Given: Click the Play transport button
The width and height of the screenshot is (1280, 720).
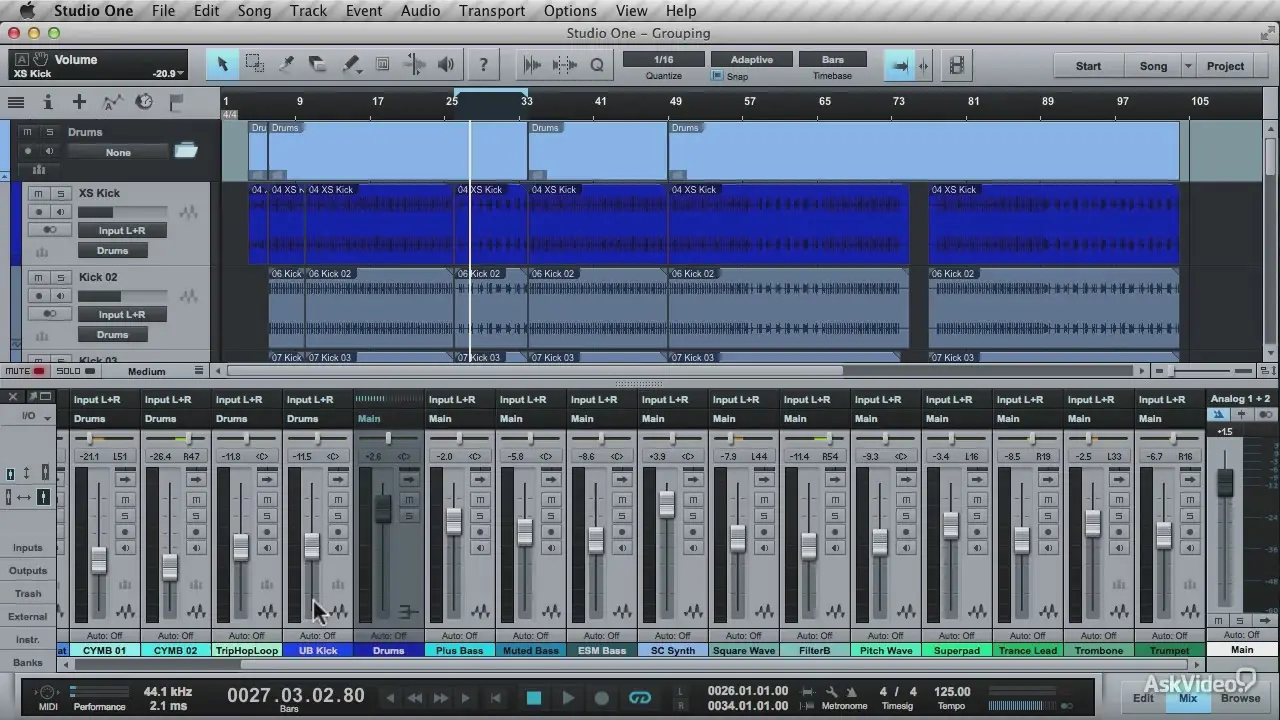Looking at the screenshot, I should (568, 698).
